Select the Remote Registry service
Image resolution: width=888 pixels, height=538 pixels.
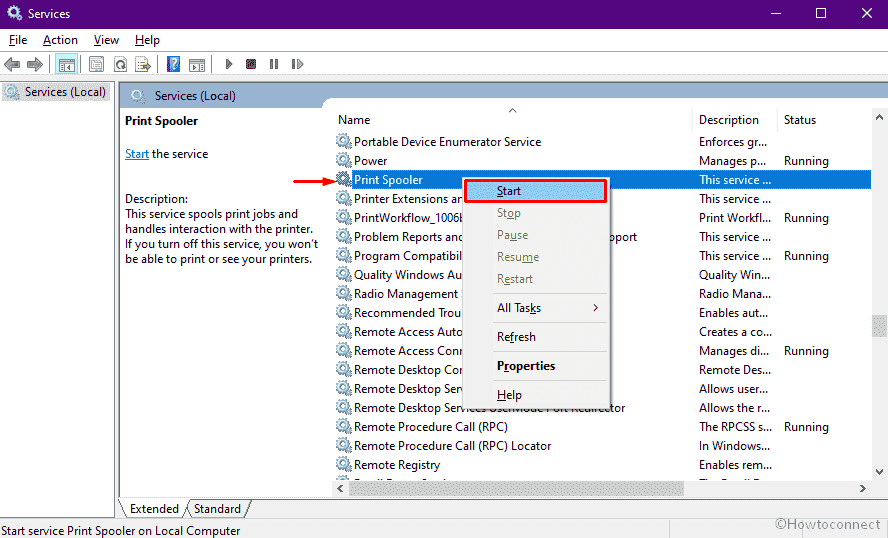click(397, 465)
